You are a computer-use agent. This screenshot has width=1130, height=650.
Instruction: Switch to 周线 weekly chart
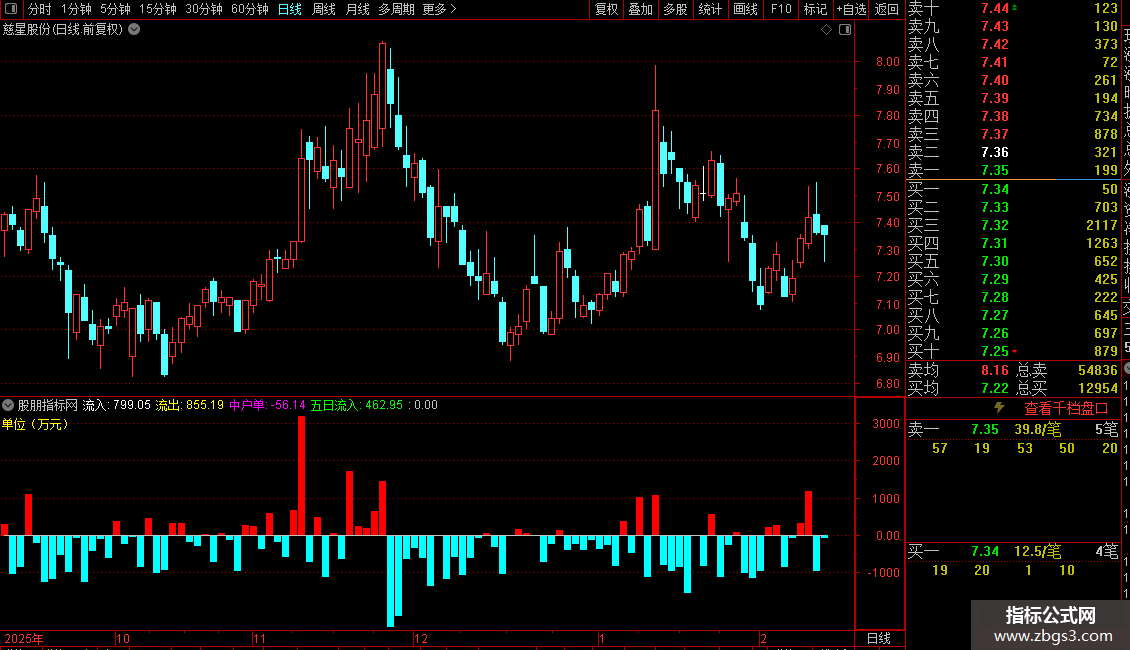[x=324, y=9]
